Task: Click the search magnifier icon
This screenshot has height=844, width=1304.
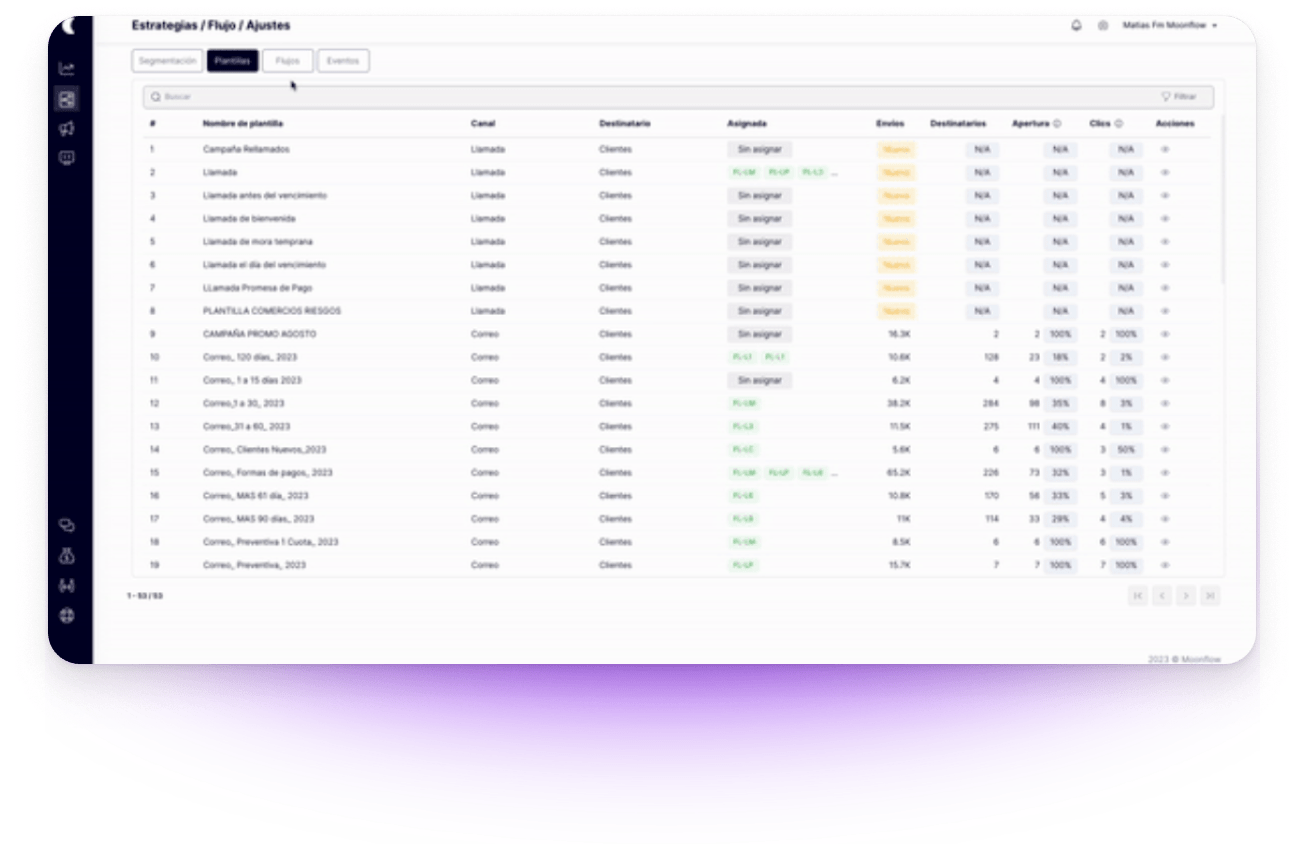Action: tap(156, 97)
